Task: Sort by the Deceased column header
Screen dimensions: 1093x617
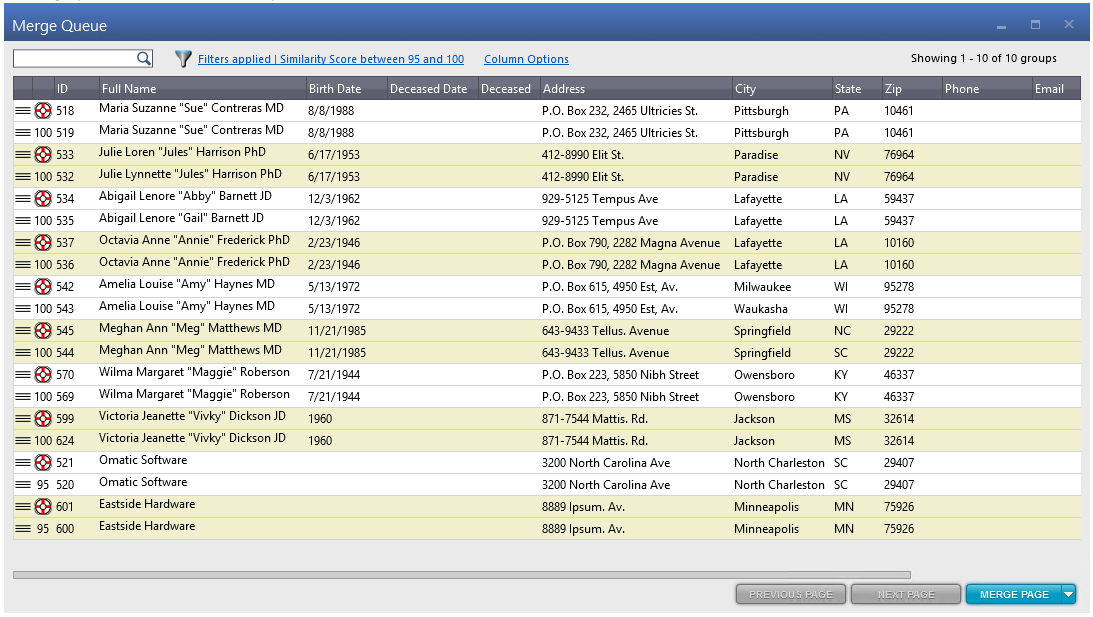Action: pyautogui.click(x=509, y=89)
